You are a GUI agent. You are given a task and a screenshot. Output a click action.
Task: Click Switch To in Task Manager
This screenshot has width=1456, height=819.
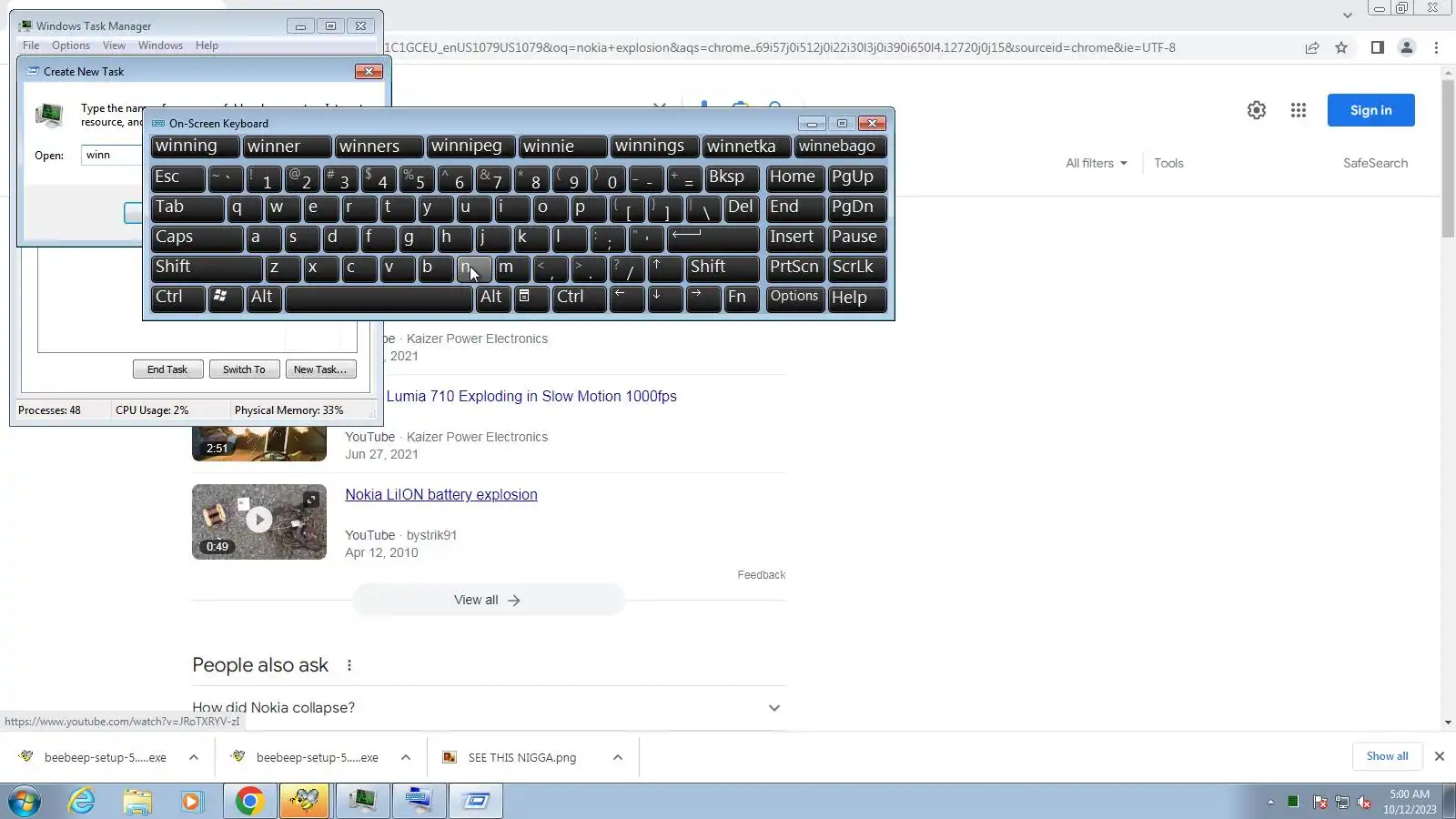coord(244,369)
